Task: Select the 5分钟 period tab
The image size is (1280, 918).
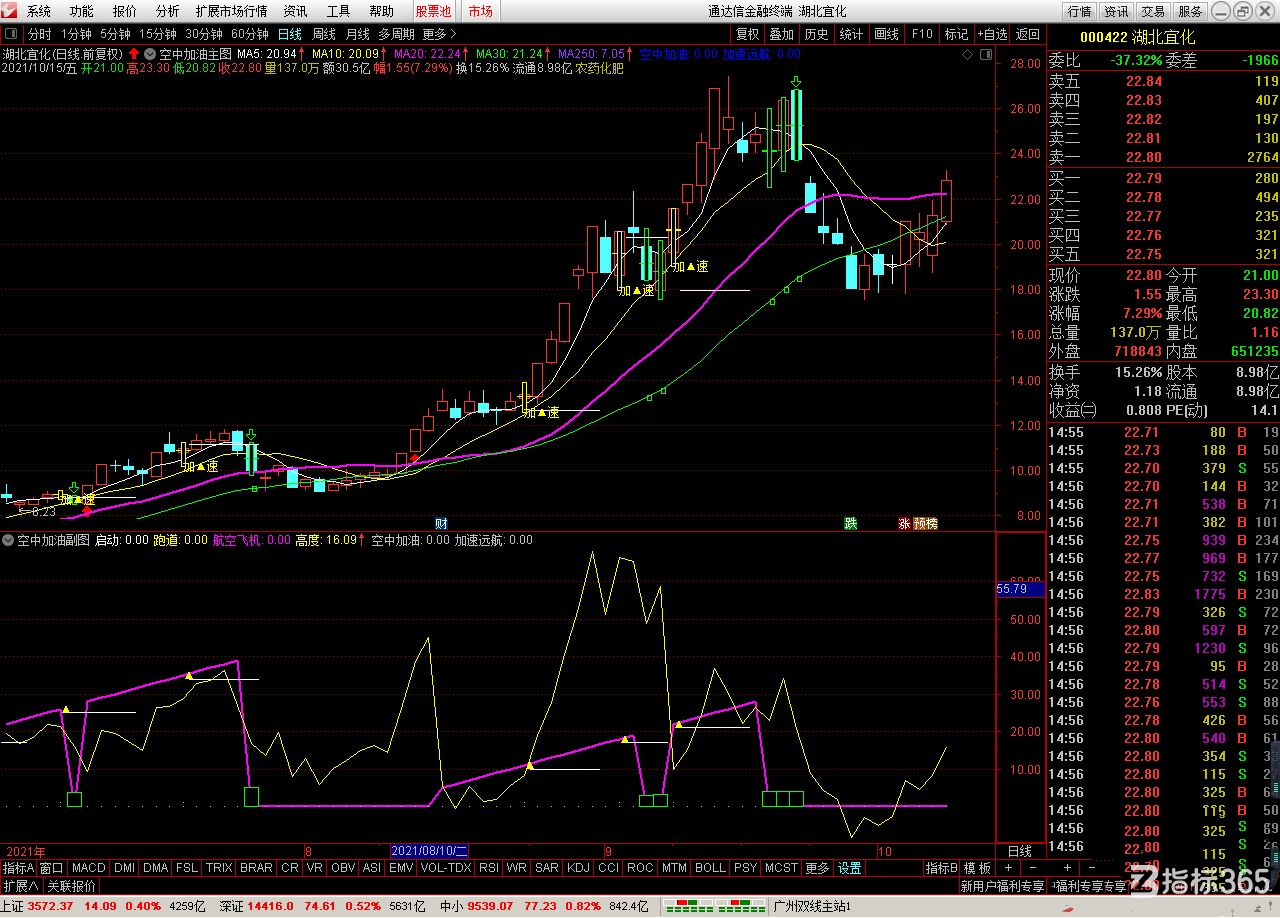Action: coord(115,34)
